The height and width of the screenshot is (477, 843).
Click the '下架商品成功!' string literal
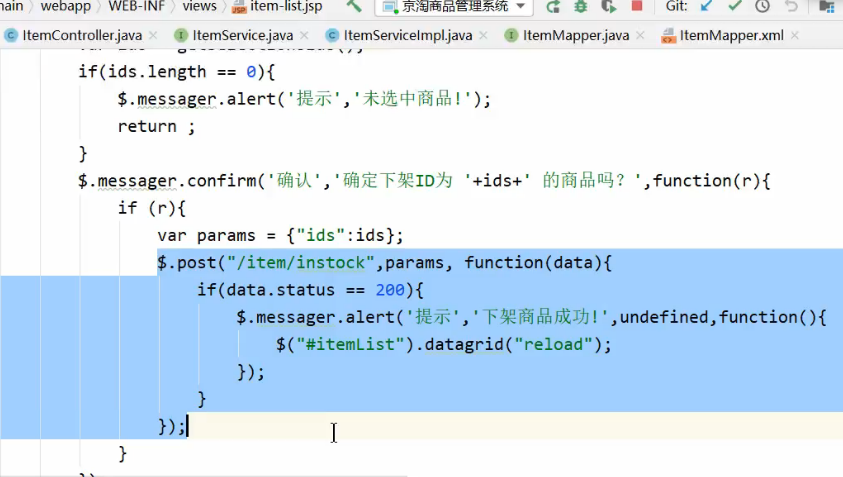pyautogui.click(x=541, y=317)
